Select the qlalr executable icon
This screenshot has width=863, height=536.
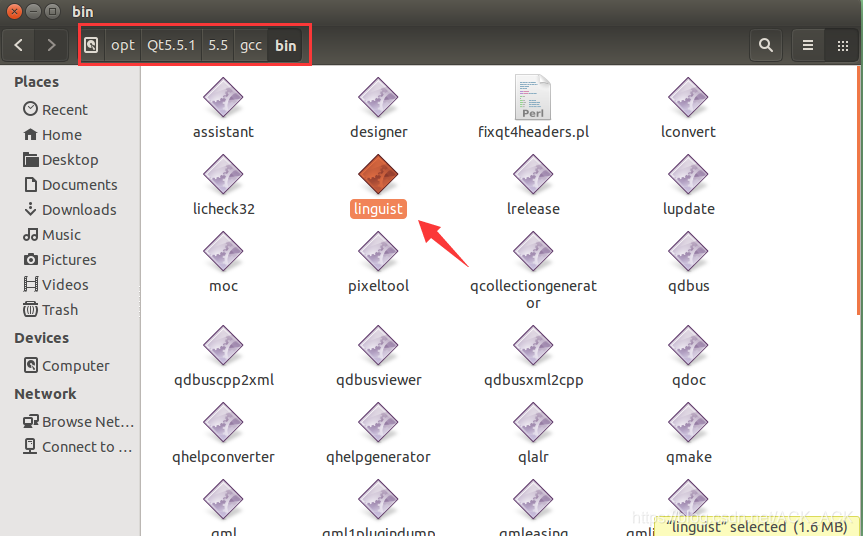coord(533,423)
